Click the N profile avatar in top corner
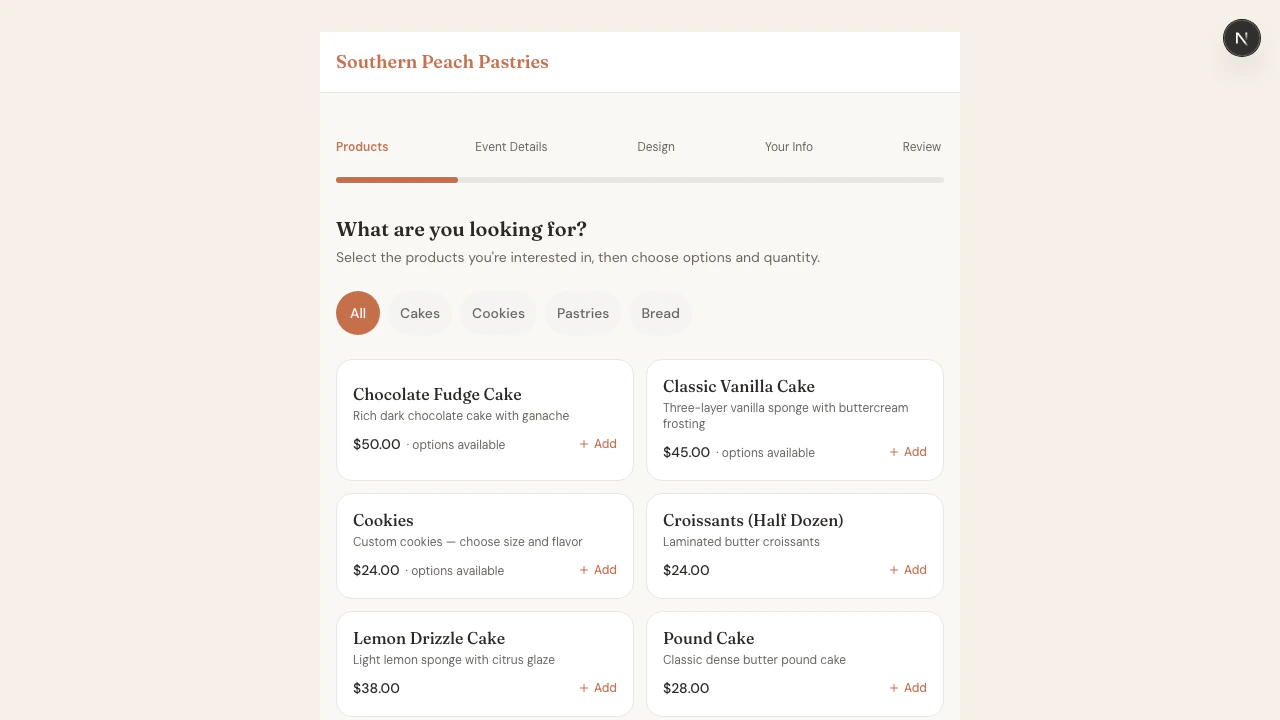 (x=1241, y=37)
